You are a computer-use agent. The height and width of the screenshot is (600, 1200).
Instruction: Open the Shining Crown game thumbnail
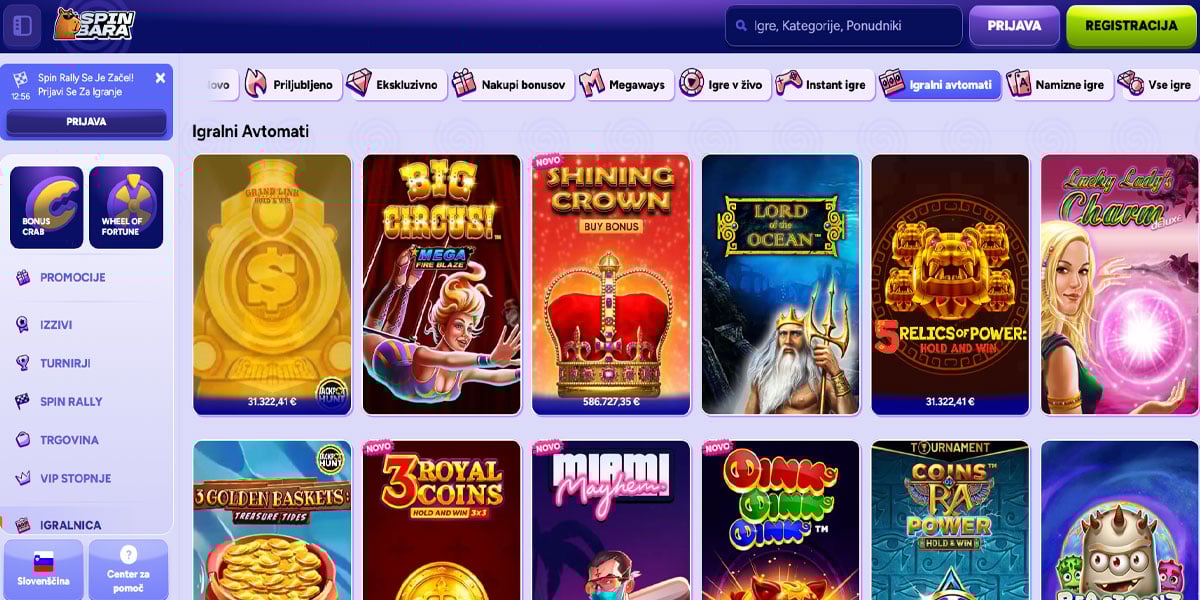tap(611, 284)
